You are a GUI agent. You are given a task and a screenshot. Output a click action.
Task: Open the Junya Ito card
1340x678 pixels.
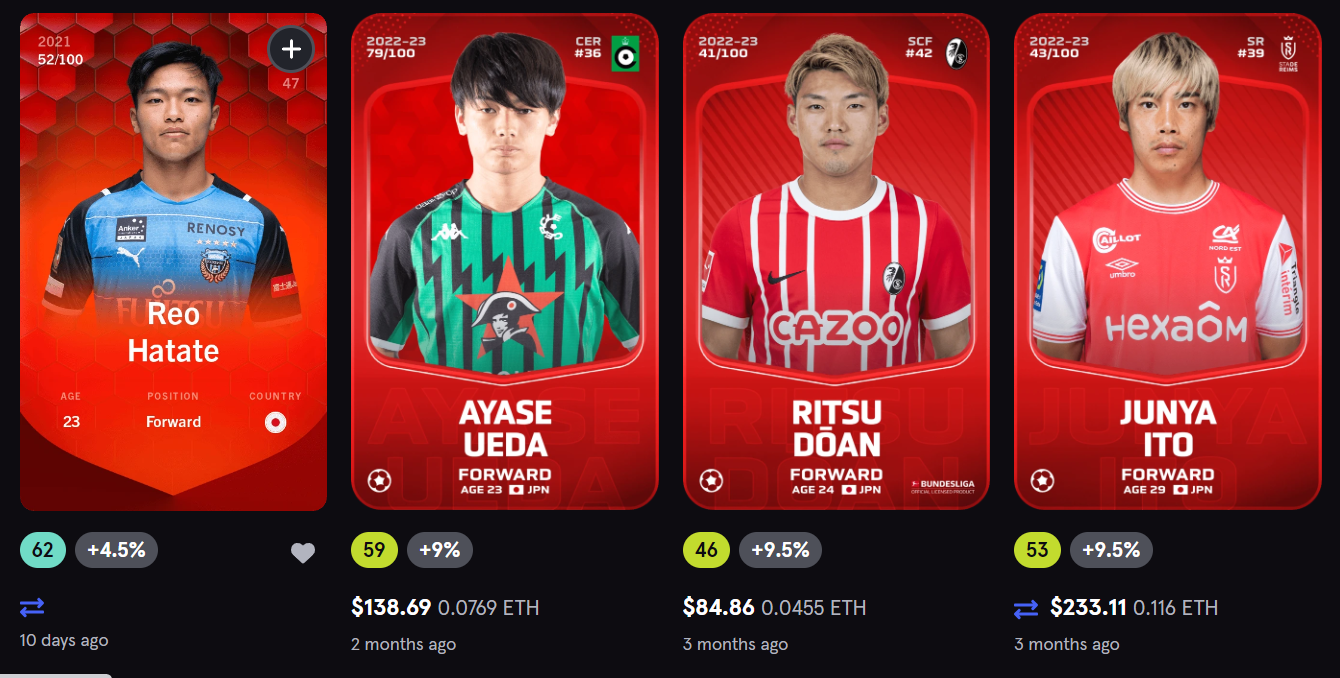tap(1167, 262)
